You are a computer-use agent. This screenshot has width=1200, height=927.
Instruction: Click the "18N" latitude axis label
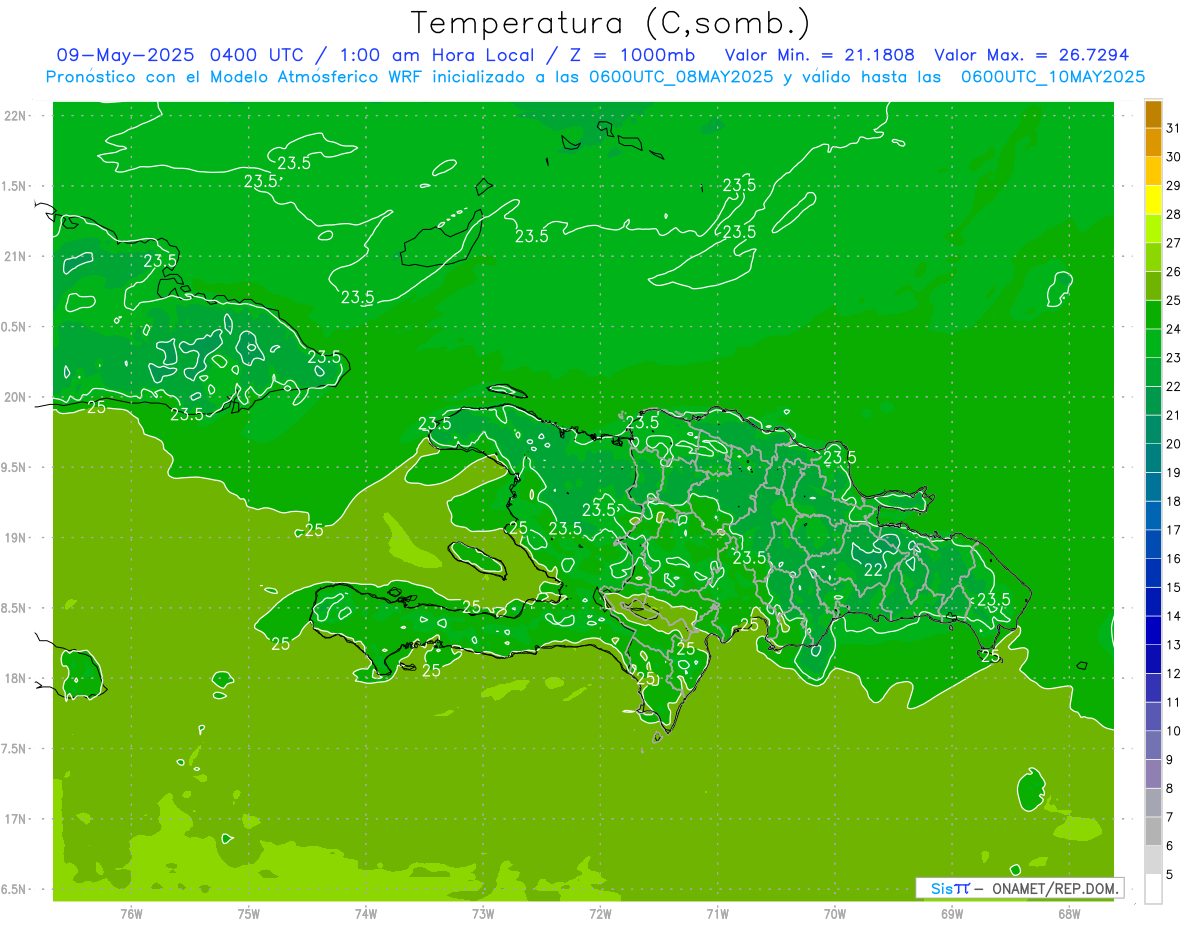(x=16, y=678)
